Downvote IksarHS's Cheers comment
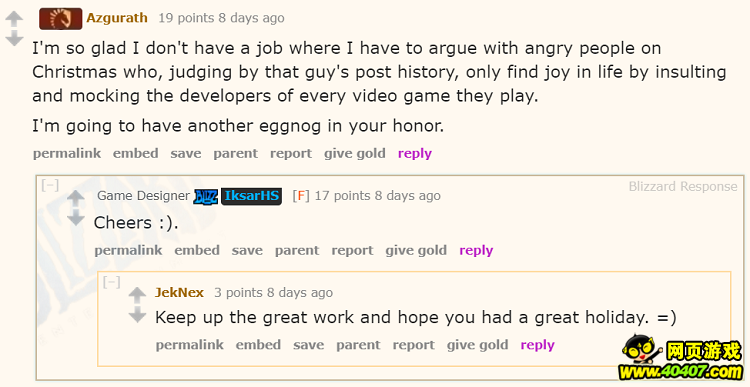The height and width of the screenshot is (387, 750). [76, 218]
